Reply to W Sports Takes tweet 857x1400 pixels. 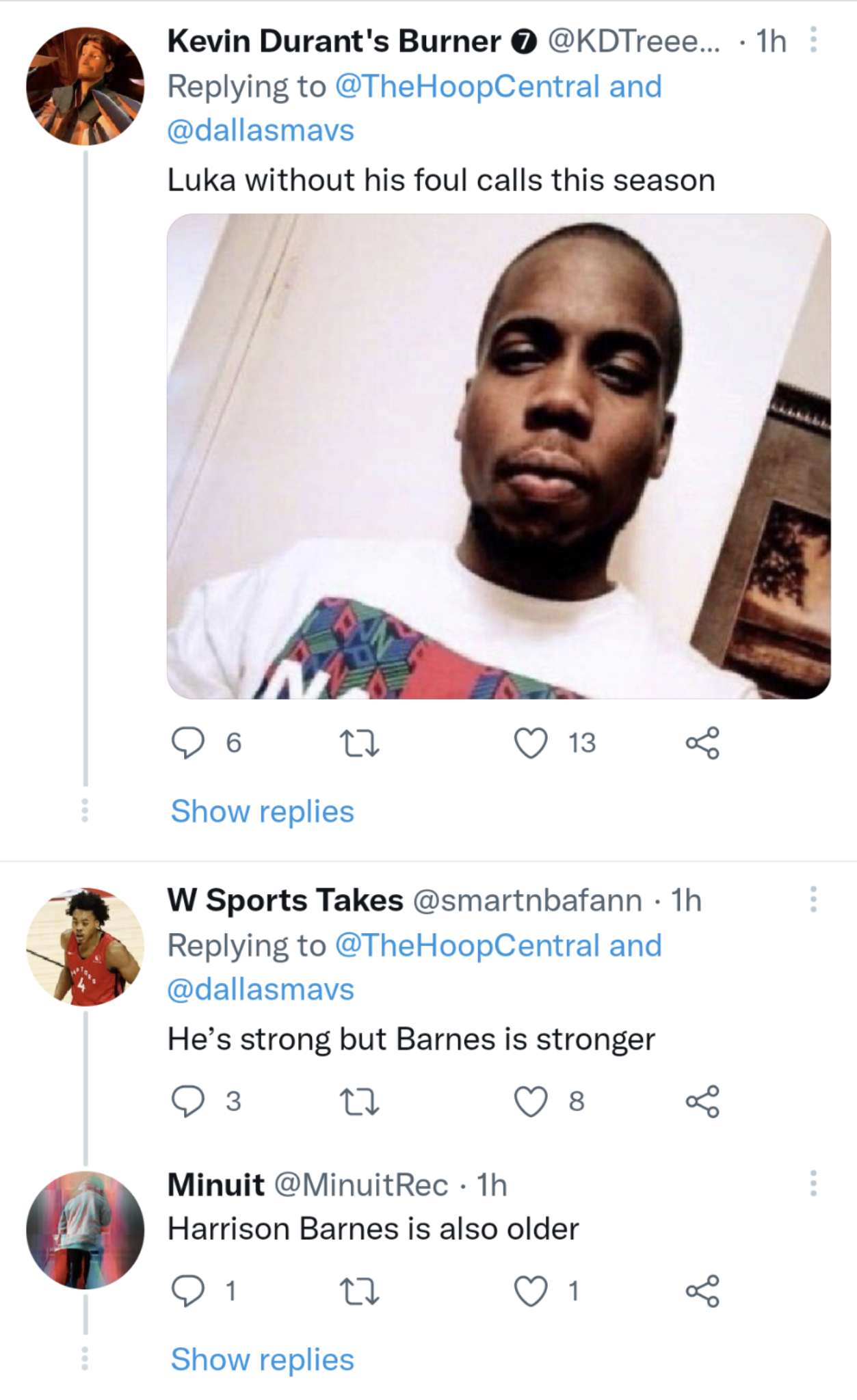click(188, 1101)
